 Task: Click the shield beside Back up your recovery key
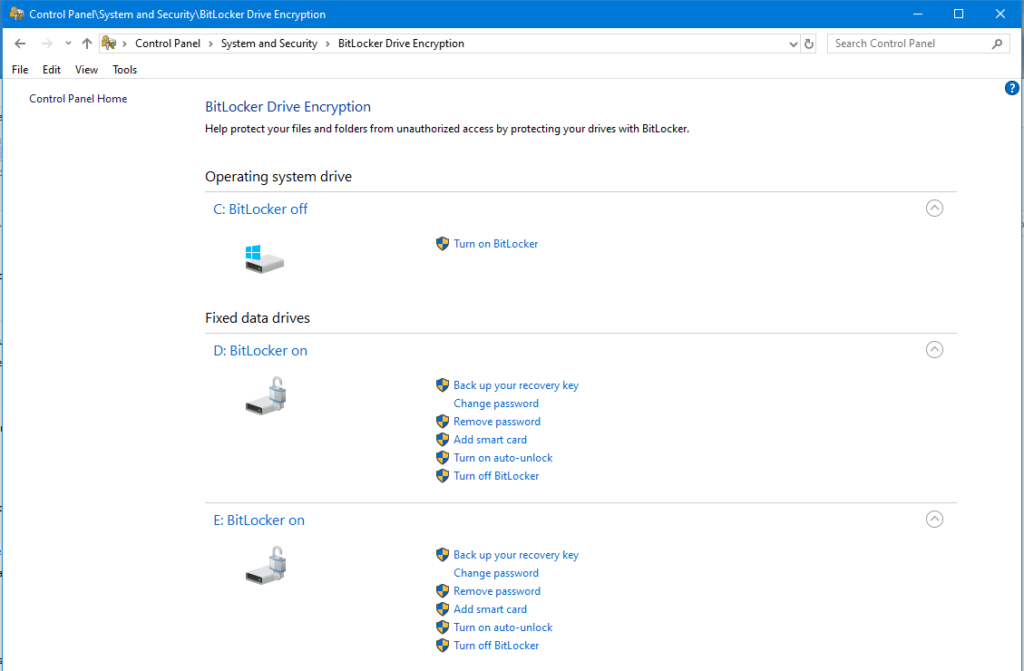pos(442,385)
